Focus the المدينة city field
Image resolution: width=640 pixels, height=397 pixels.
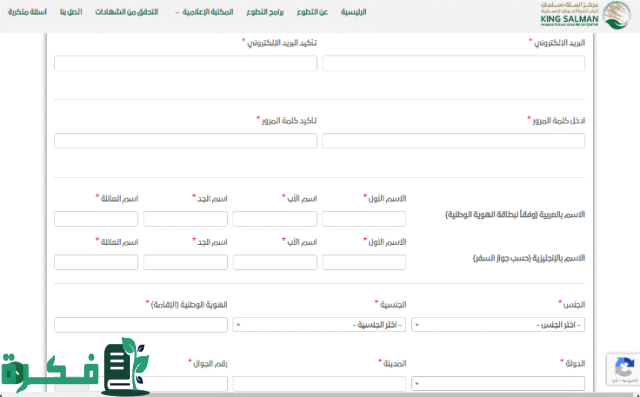click(x=319, y=384)
